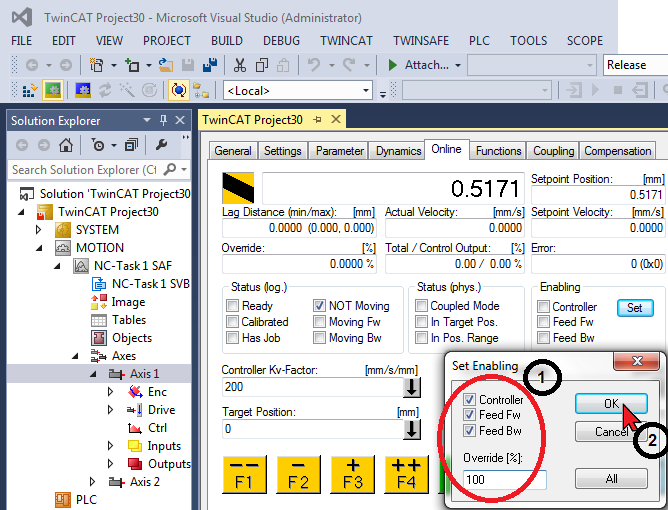Toggle the Coupled Mode checkbox
668x510 pixels.
pos(421,305)
